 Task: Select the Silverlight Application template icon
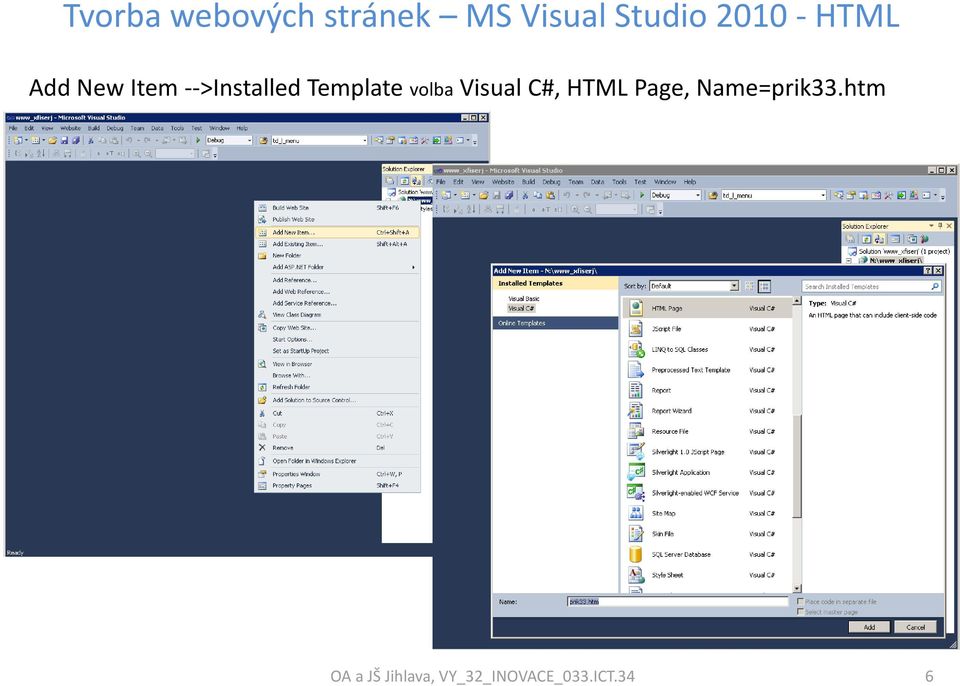(636, 472)
